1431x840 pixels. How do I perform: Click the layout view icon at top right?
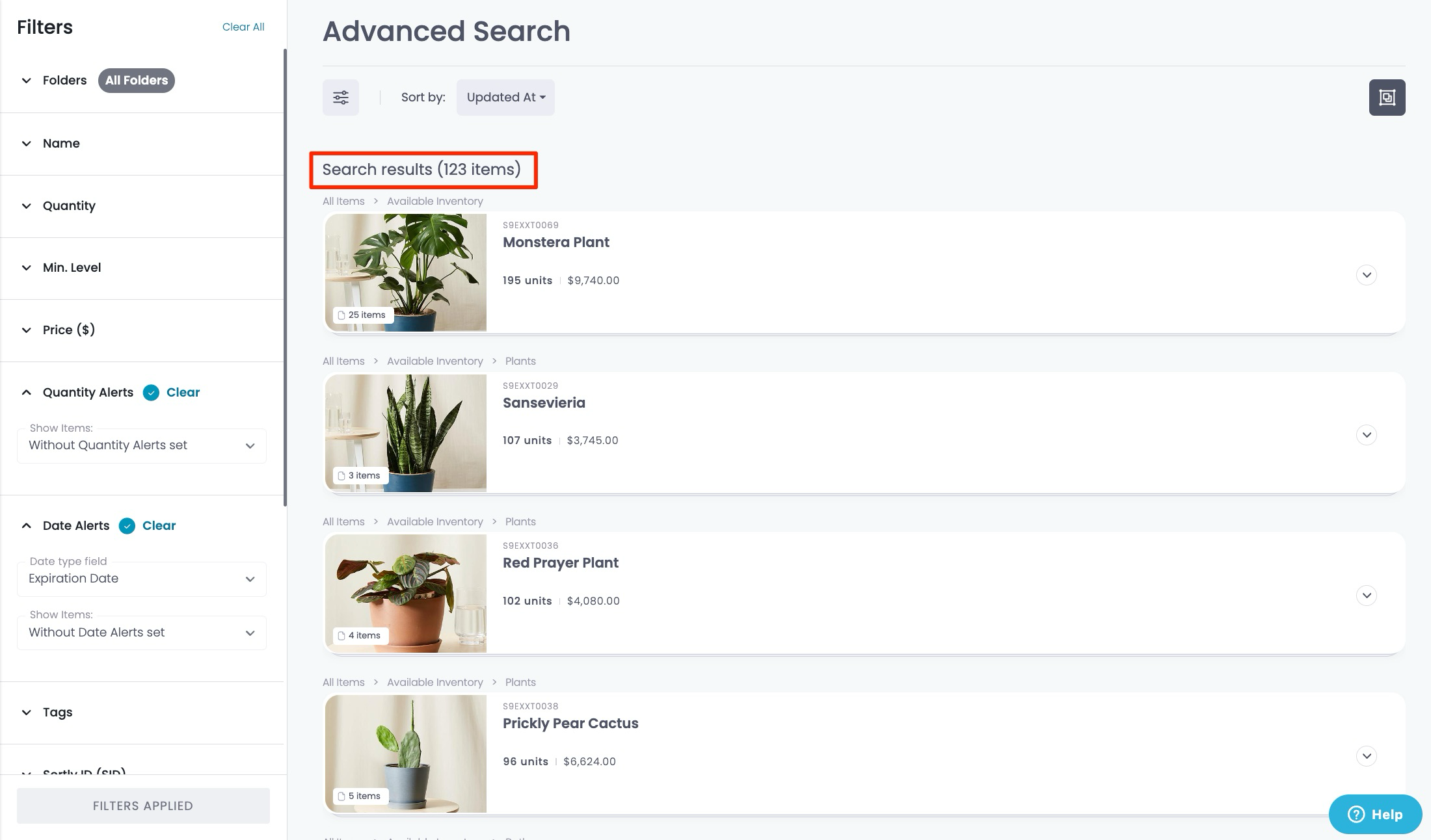[1387, 98]
